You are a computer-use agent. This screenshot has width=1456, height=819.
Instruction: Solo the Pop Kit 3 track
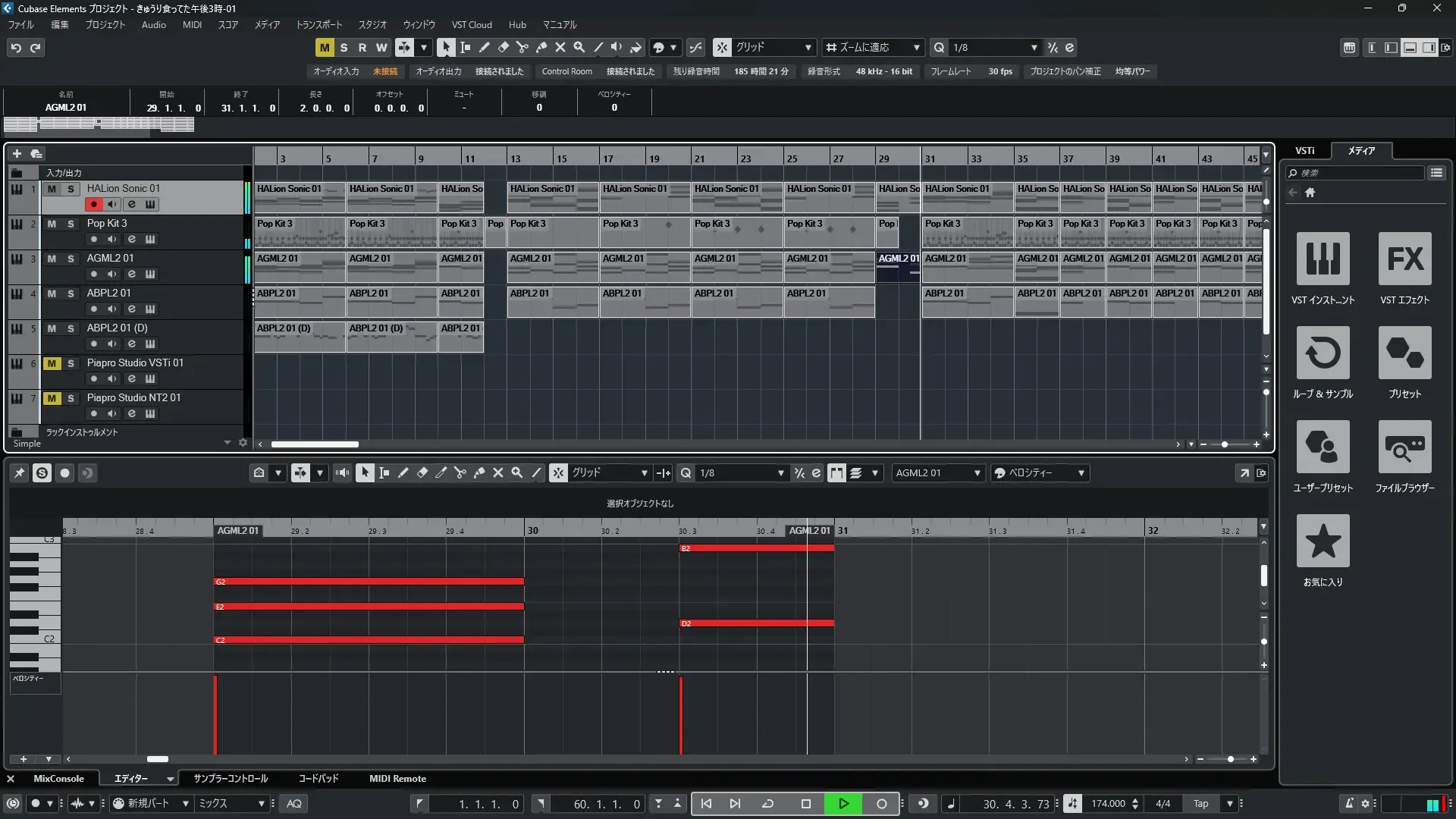coord(71,224)
